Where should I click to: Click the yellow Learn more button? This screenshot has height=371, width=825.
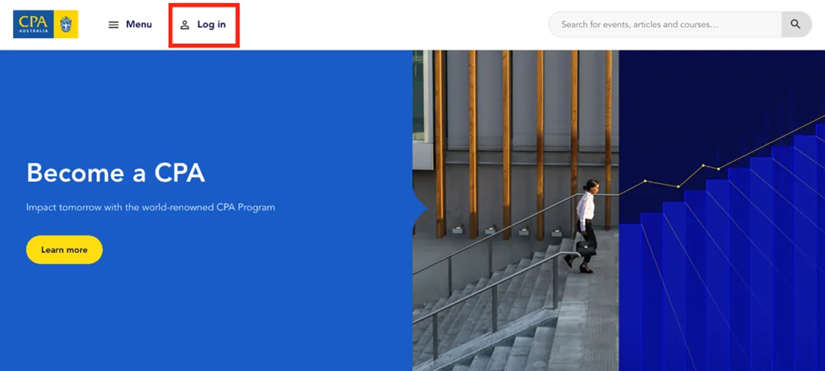64,249
